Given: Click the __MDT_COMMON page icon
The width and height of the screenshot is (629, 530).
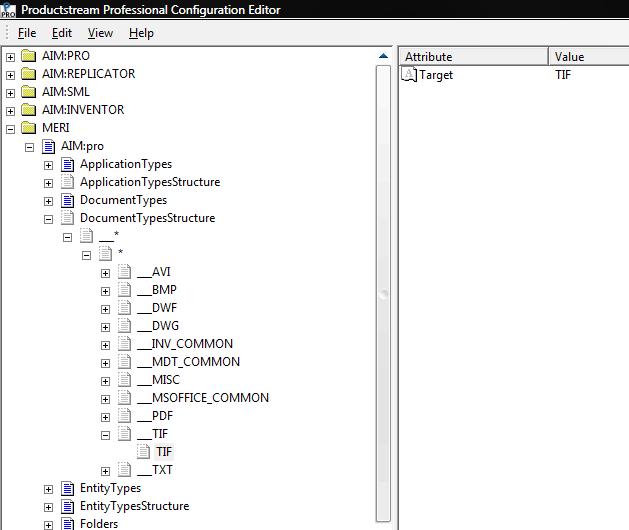Looking at the screenshot, I should coord(124,362).
